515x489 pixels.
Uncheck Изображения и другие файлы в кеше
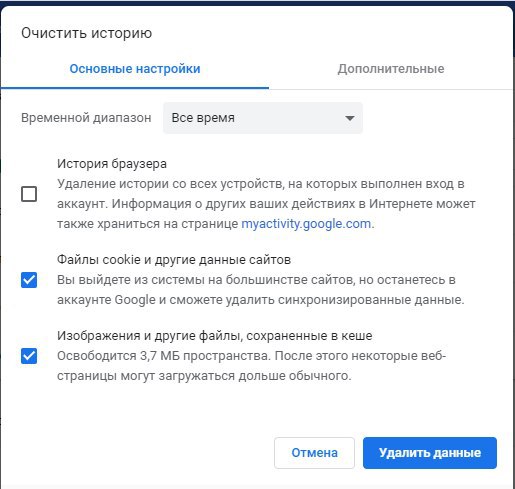tap(29, 356)
